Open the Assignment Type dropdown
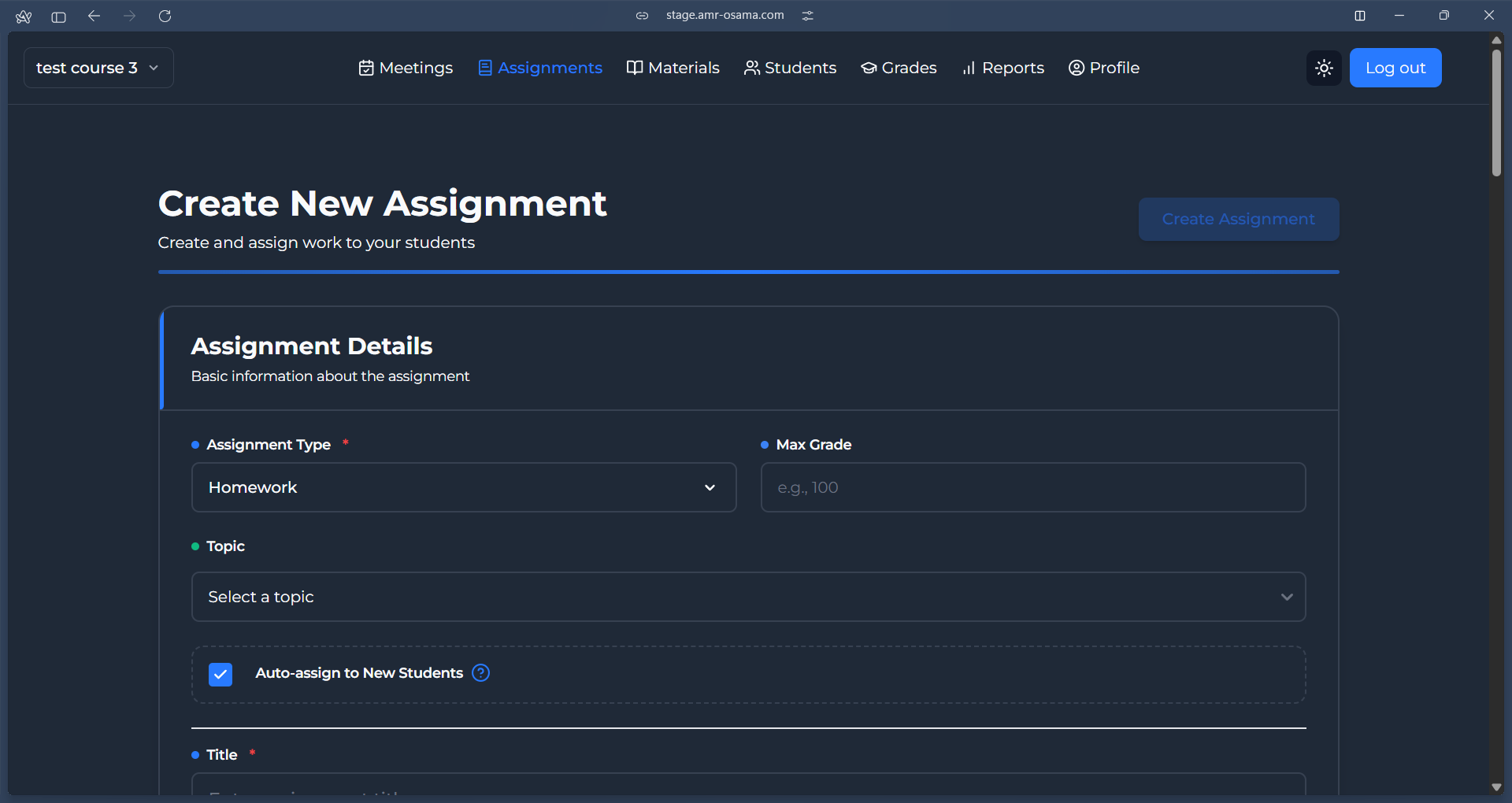The image size is (1512, 803). (464, 487)
